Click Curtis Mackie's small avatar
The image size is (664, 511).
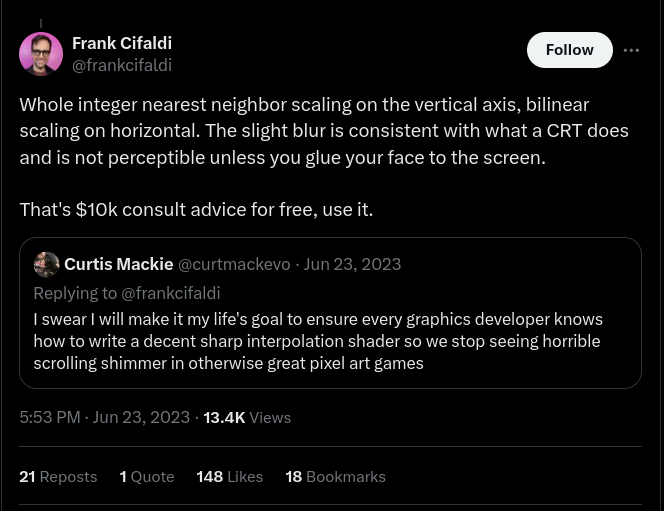pos(46,264)
